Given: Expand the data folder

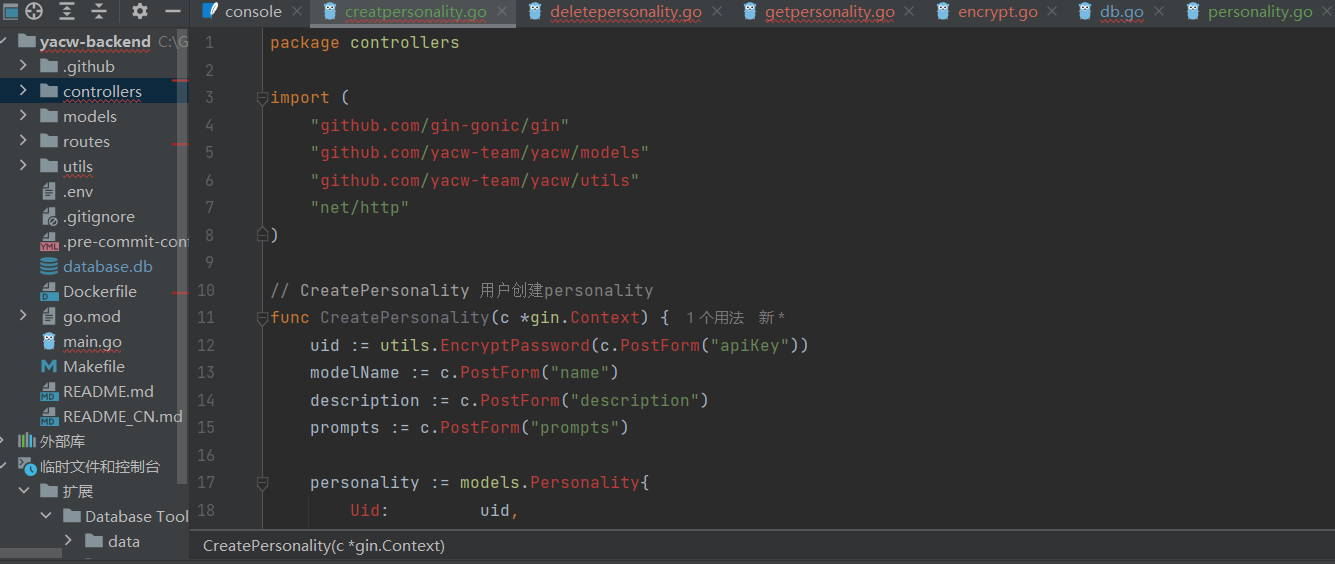Looking at the screenshot, I should click(x=68, y=541).
